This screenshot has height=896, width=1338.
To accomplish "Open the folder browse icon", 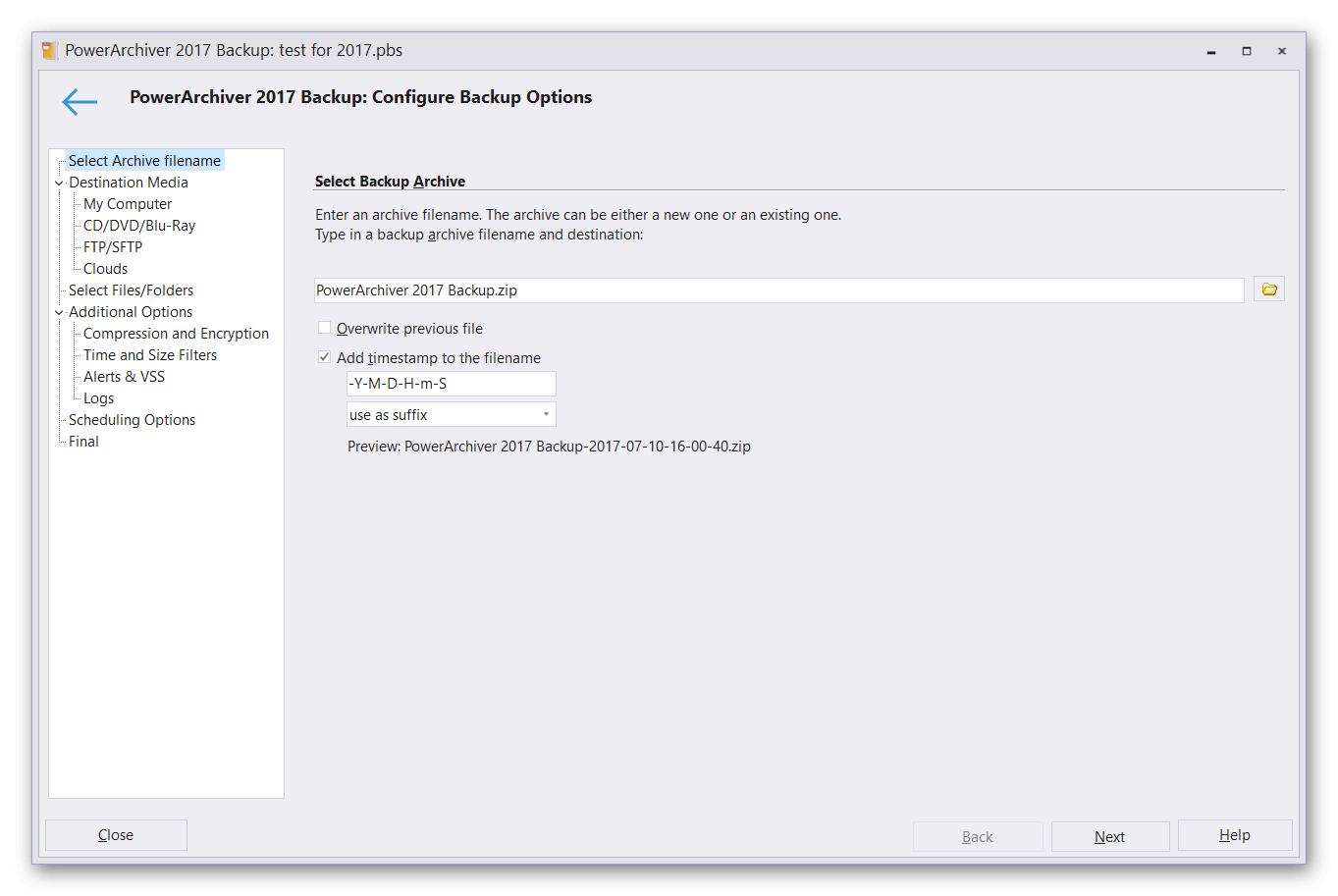I will (x=1268, y=290).
